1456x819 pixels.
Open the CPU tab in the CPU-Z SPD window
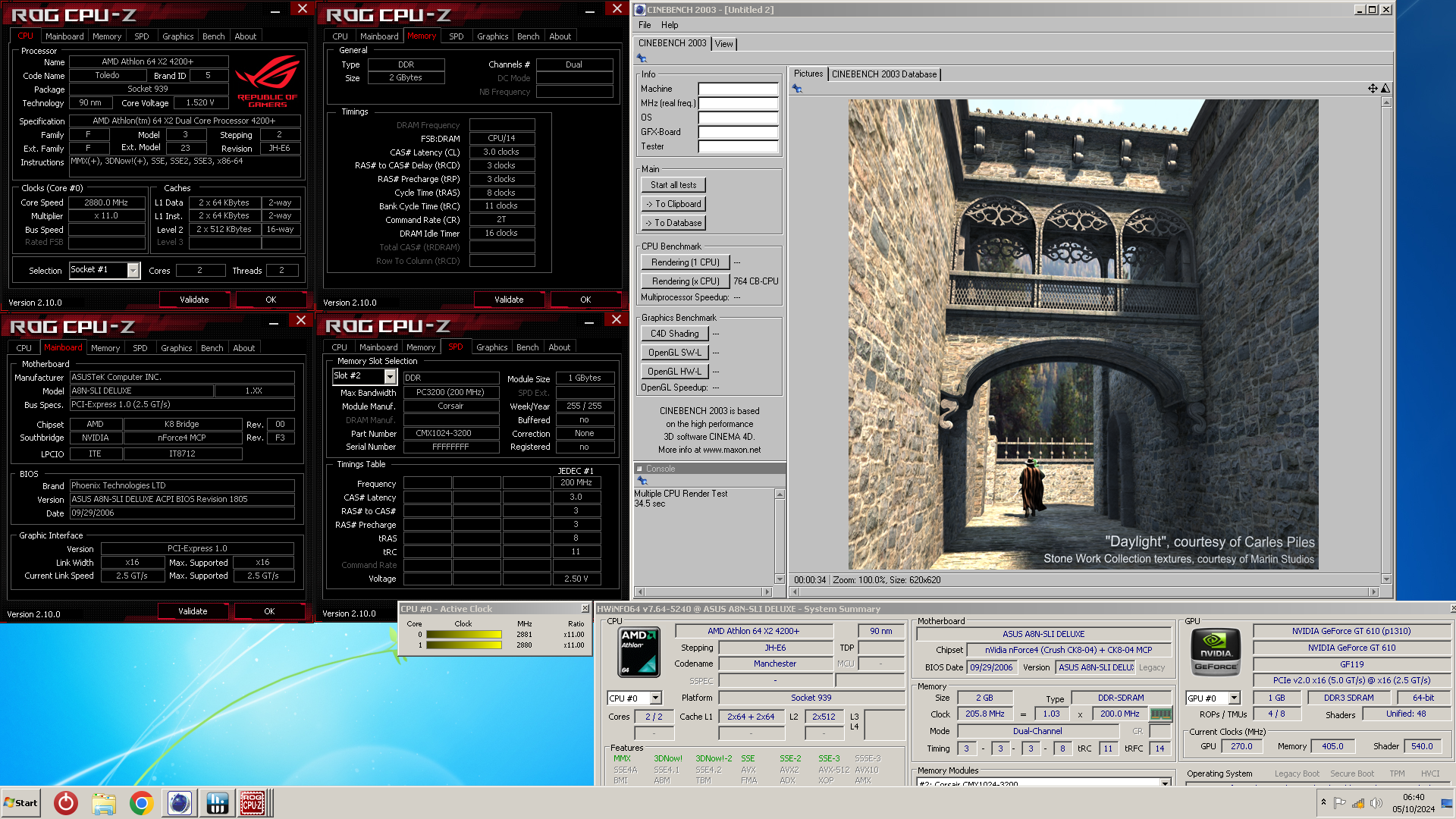click(340, 347)
